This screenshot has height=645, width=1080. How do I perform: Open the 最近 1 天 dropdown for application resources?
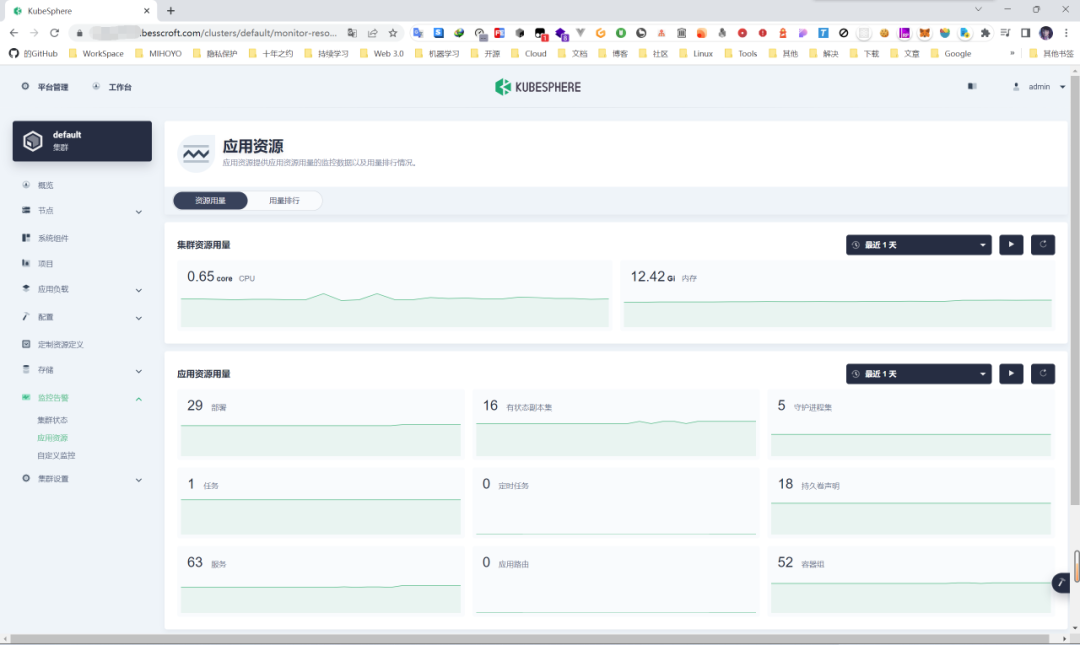tap(918, 374)
